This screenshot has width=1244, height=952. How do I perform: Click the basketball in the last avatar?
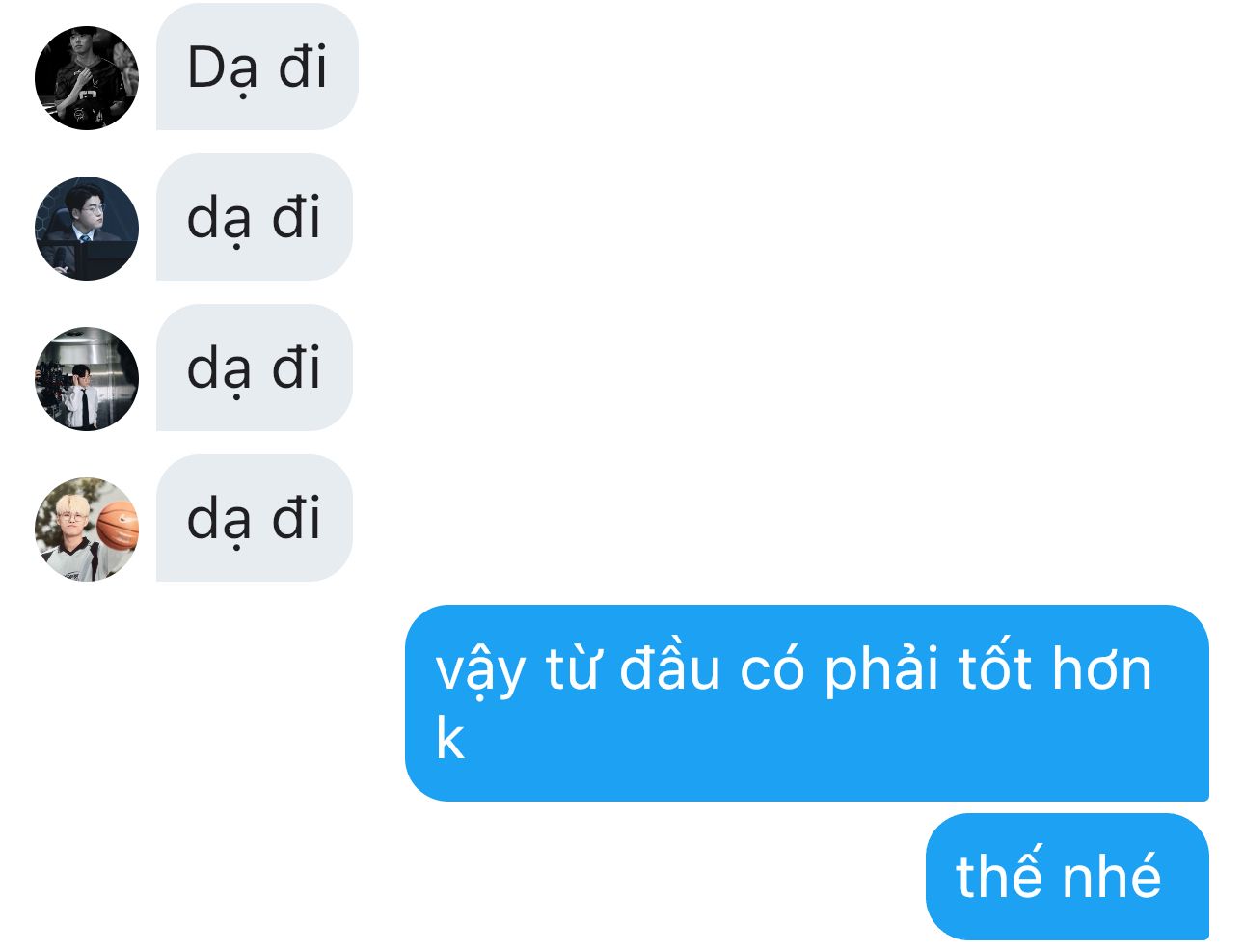[118, 526]
